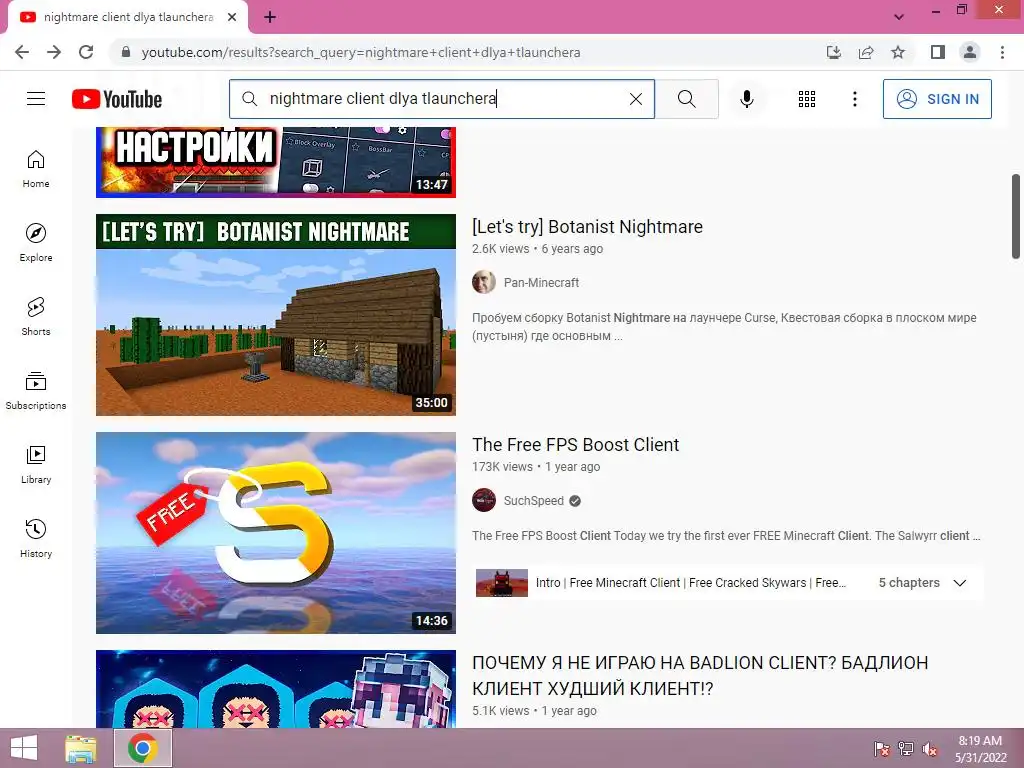Open History in the sidebar
This screenshot has width=1024, height=768.
click(36, 539)
